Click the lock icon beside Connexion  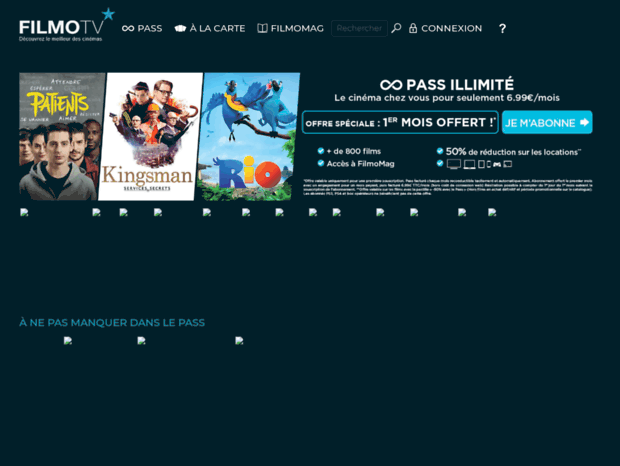413,28
